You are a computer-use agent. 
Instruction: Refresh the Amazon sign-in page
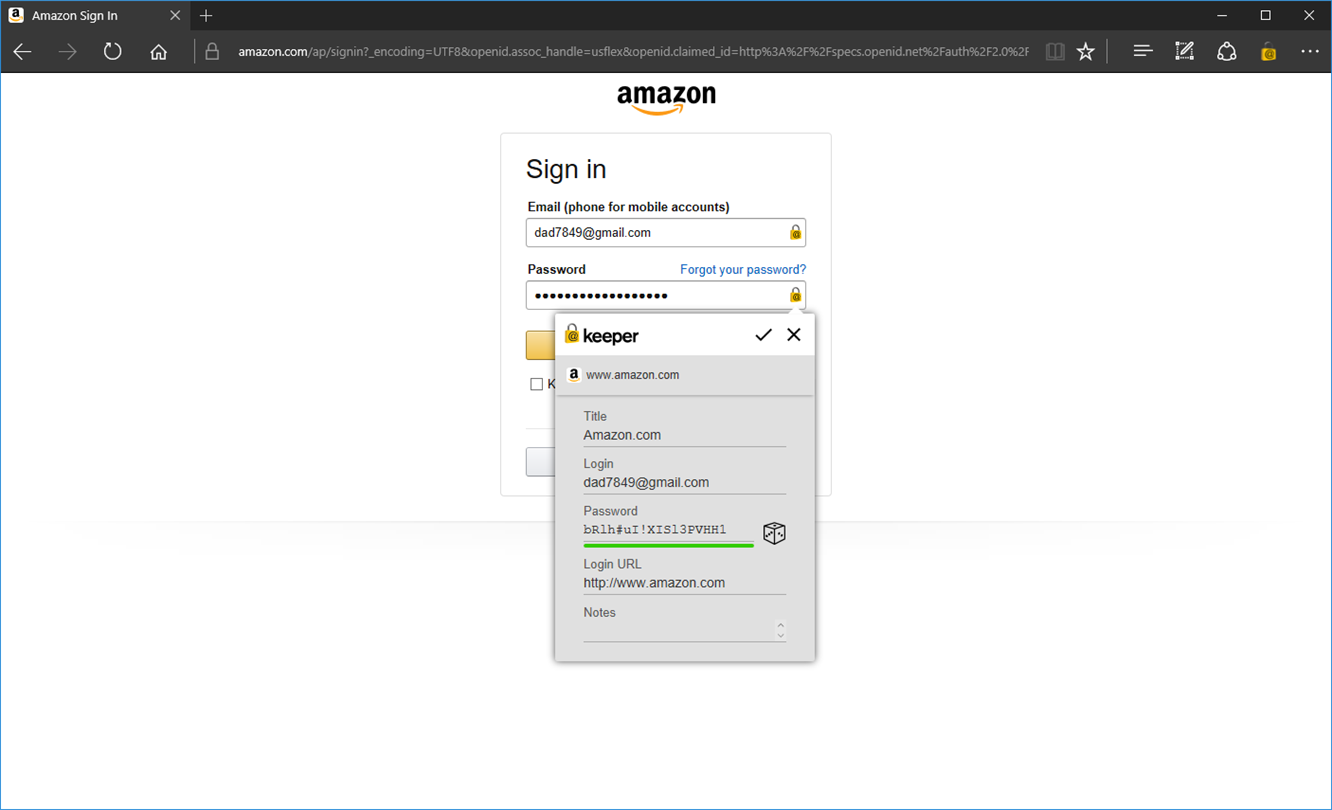112,52
